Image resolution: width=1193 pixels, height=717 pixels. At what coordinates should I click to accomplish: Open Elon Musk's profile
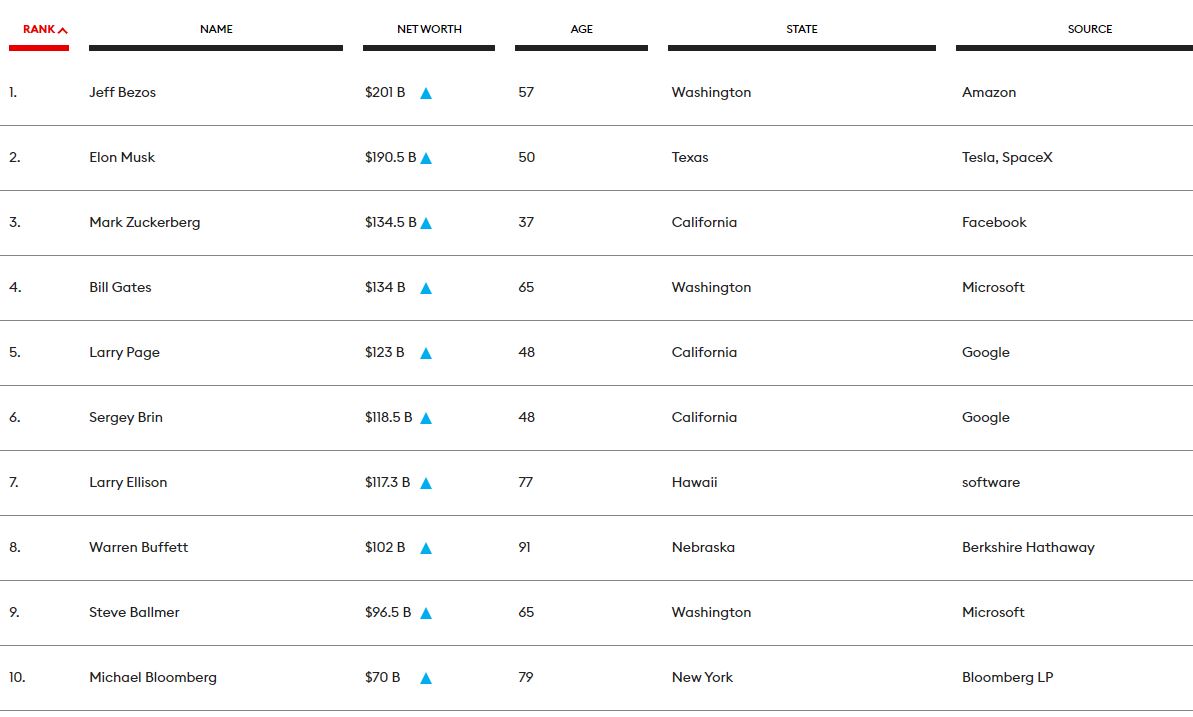point(122,158)
